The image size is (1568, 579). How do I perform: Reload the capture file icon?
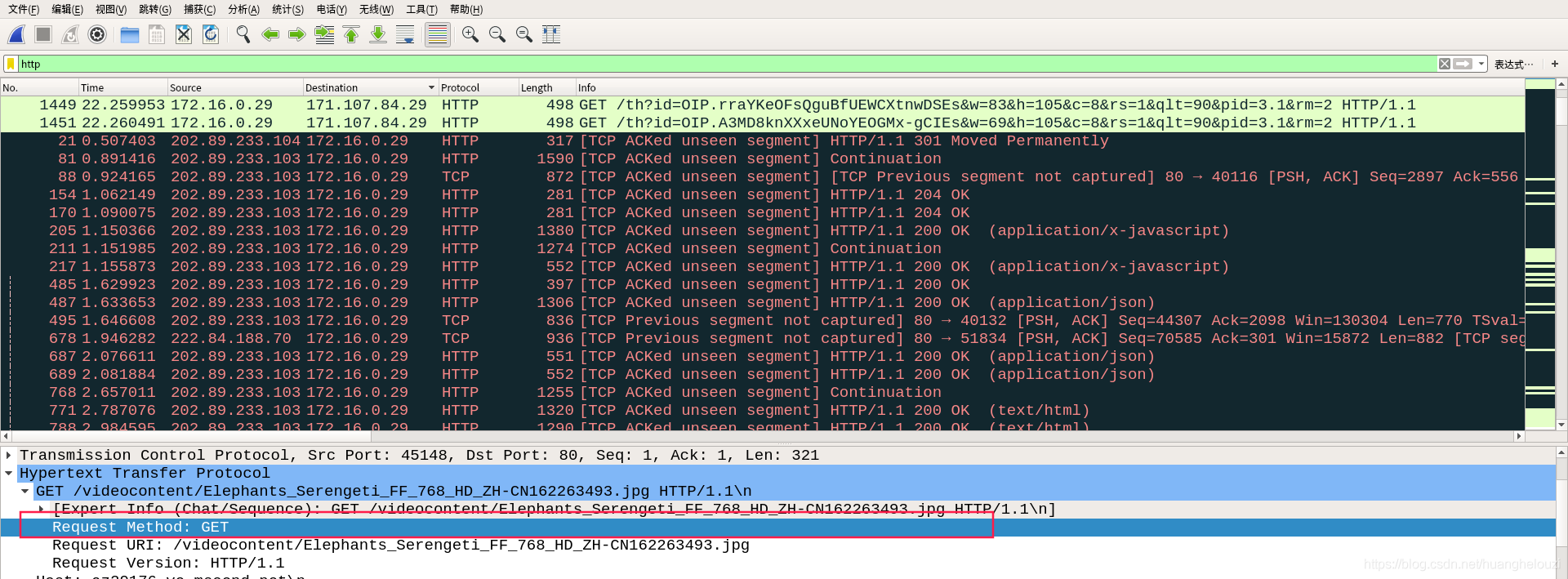(211, 34)
